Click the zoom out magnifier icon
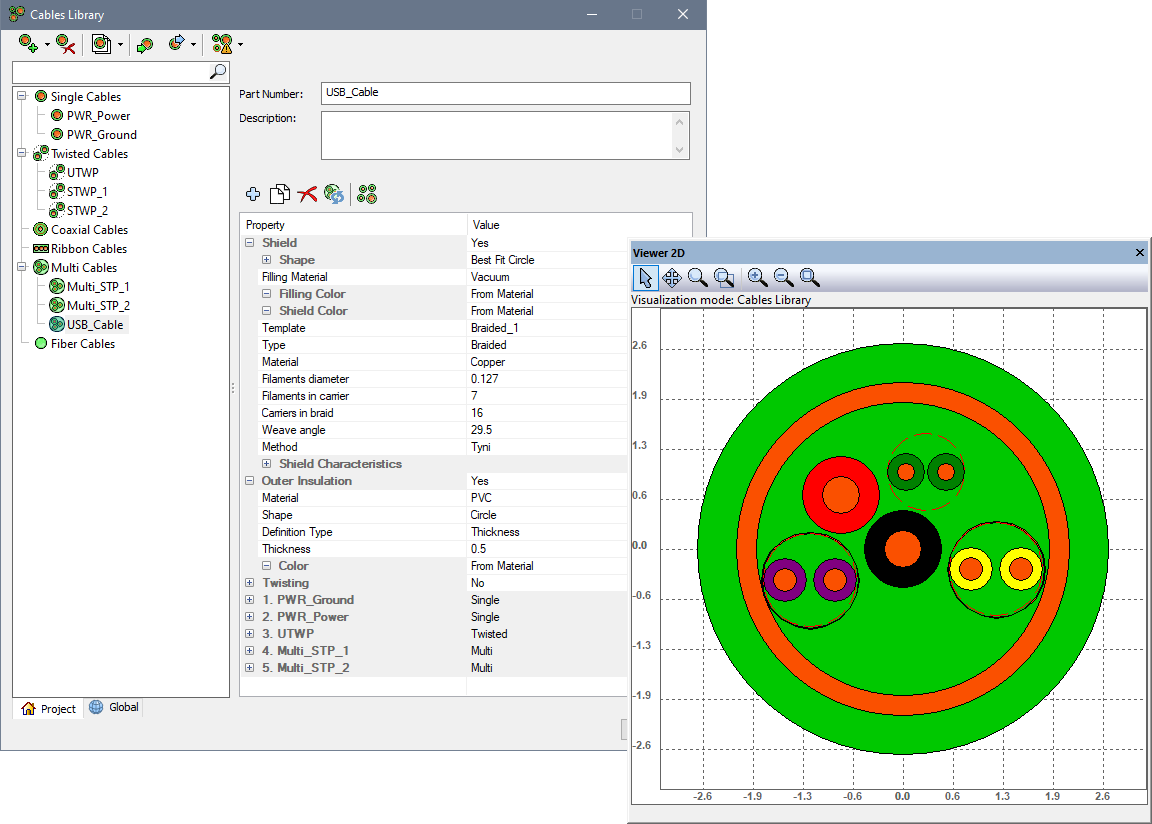Viewport: 1152px width, 824px height. click(x=783, y=278)
